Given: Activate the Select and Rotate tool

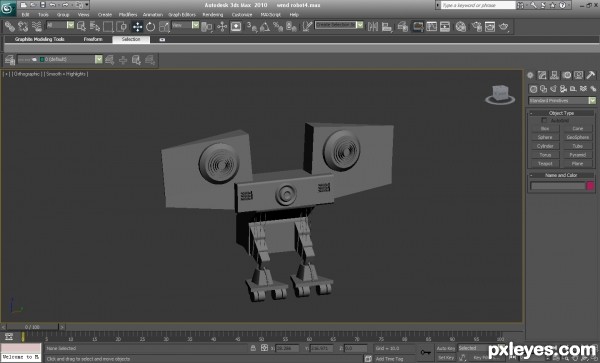Looking at the screenshot, I should pyautogui.click(x=150, y=26).
